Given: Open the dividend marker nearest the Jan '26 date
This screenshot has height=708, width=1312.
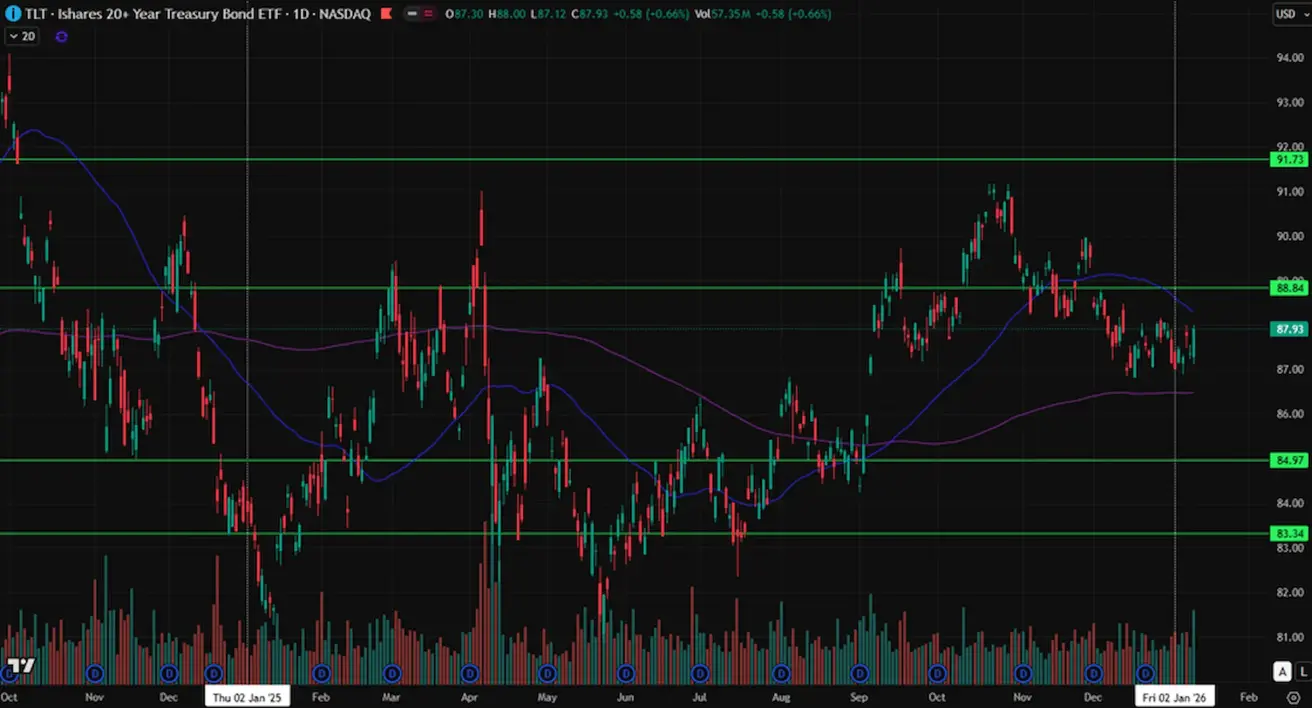Looking at the screenshot, I should (1146, 673).
